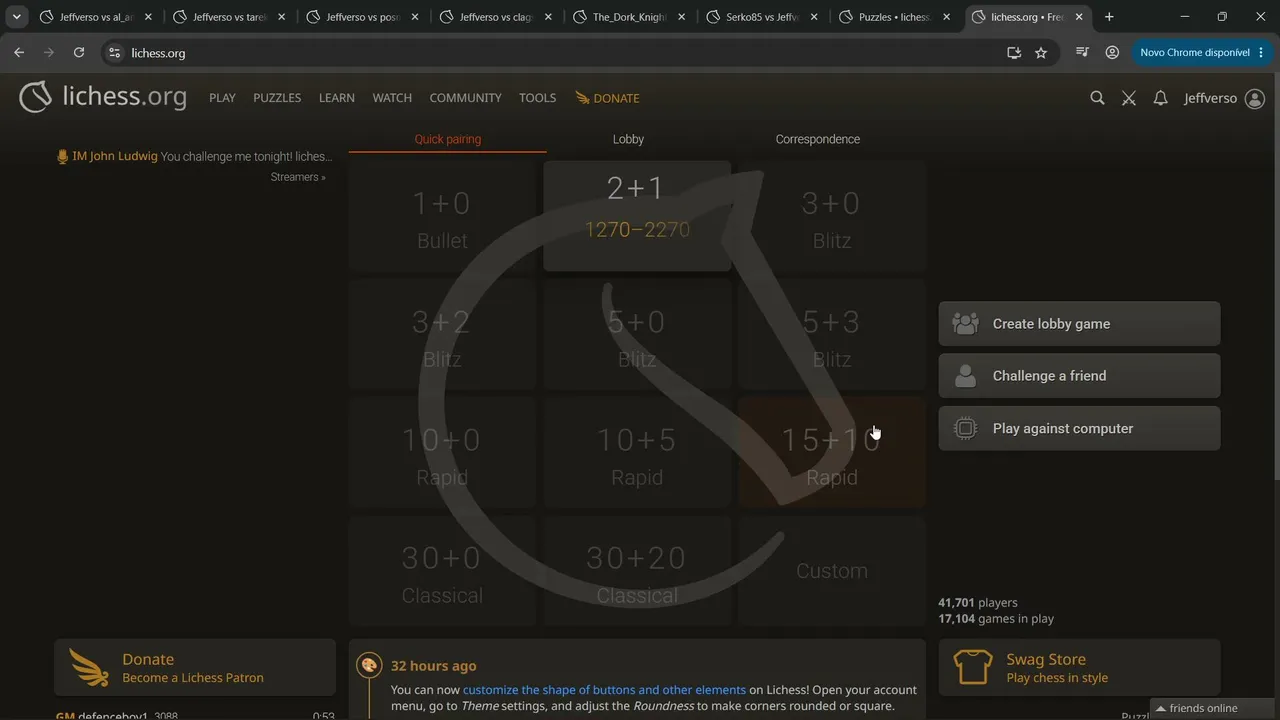Viewport: 1280px width, 720px height.
Task: Open the lichess site search magnifier
Action: 1097,98
